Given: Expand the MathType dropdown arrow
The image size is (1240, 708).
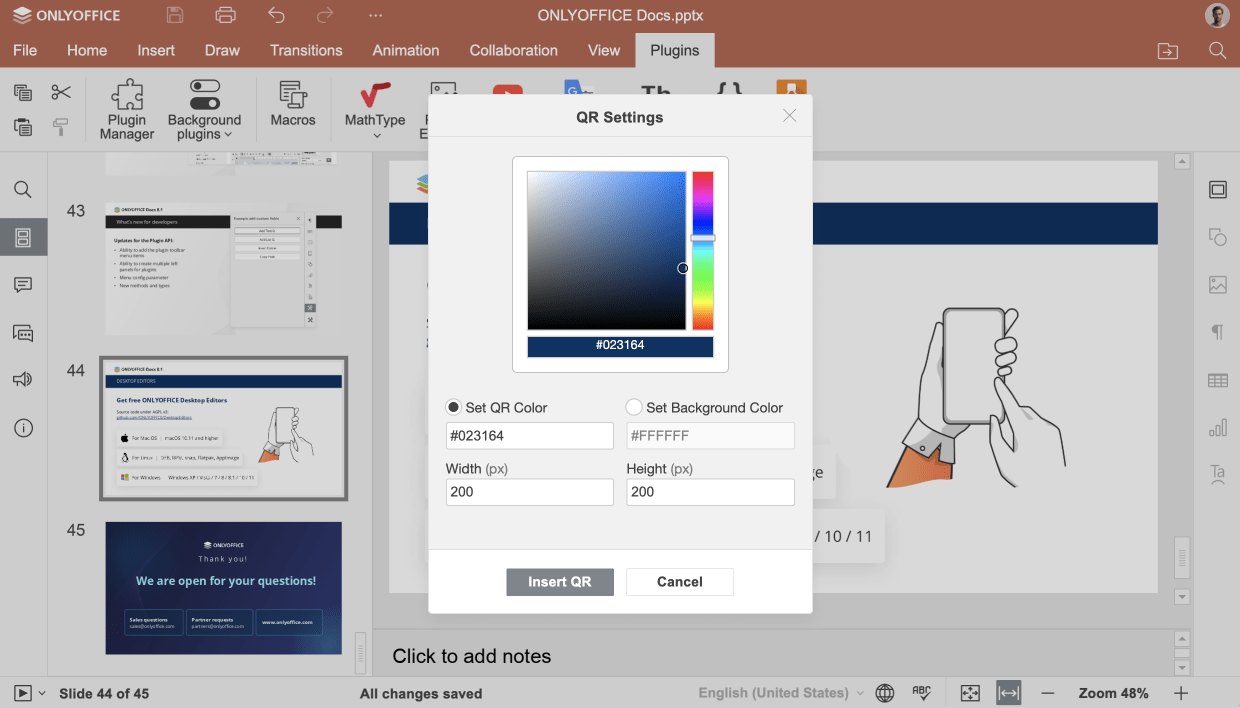Looking at the screenshot, I should [377, 135].
